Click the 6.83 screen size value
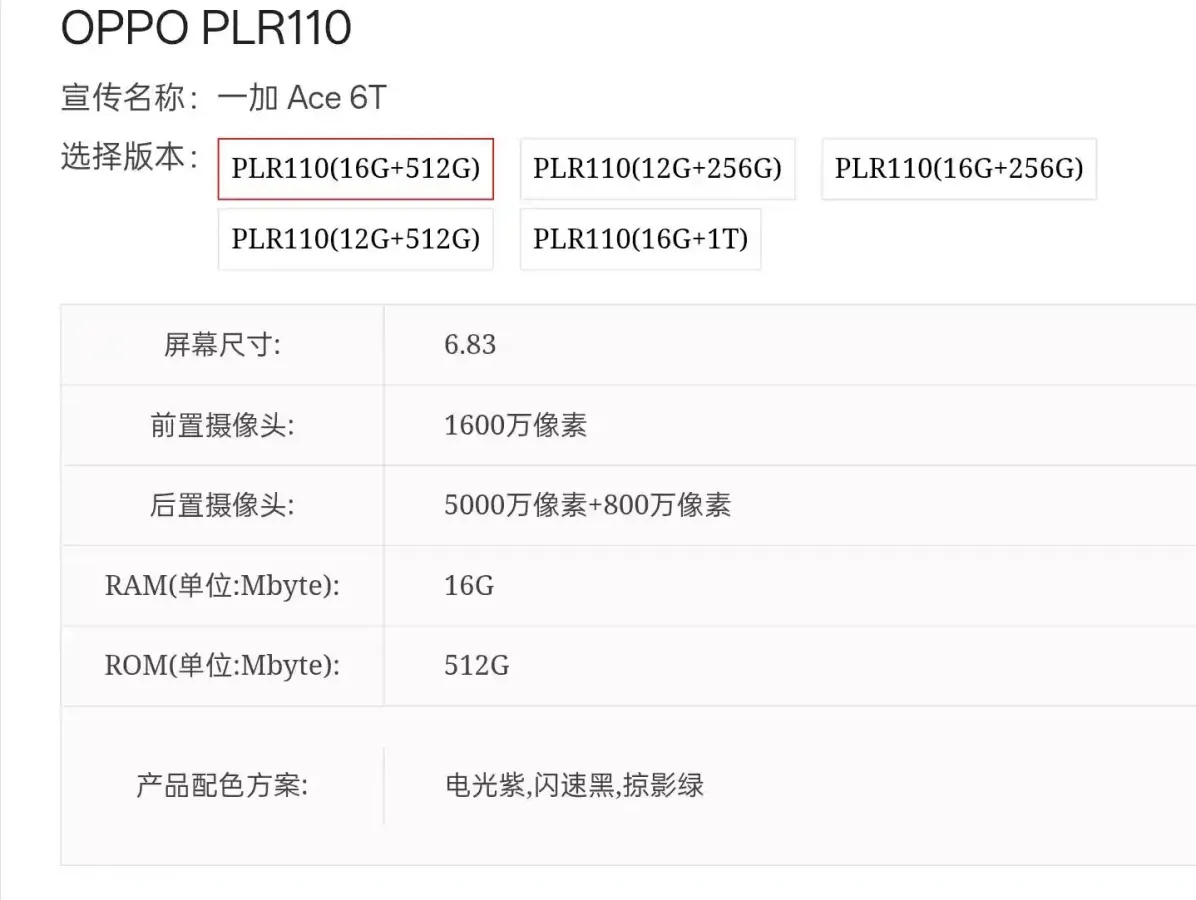 (470, 345)
